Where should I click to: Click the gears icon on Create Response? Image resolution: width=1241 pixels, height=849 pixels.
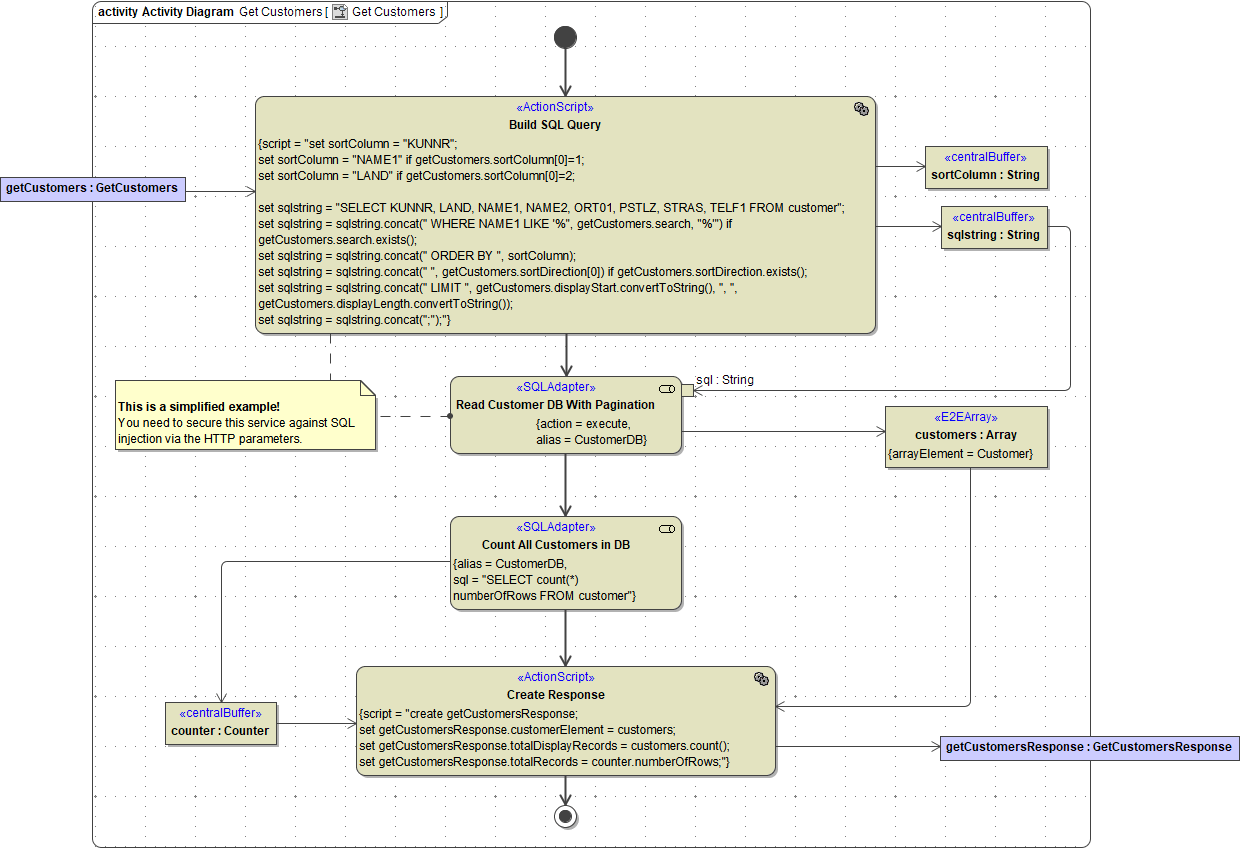coord(762,677)
